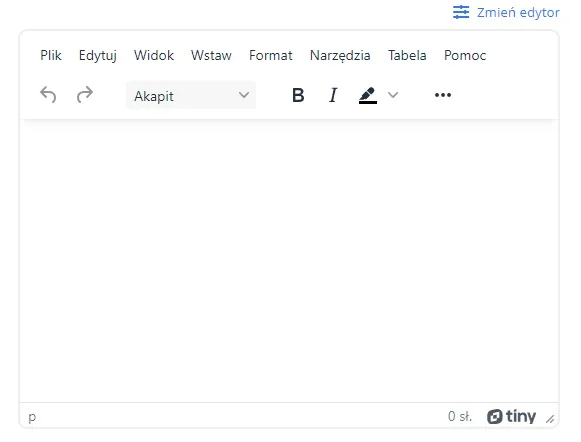Open the Edytuj menu
The width and height of the screenshot is (581, 442).
(x=98, y=55)
